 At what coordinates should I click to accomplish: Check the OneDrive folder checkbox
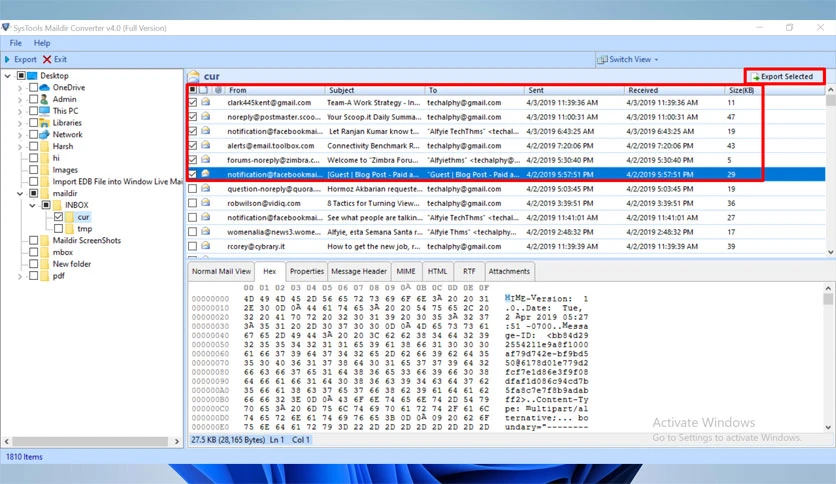[34, 87]
